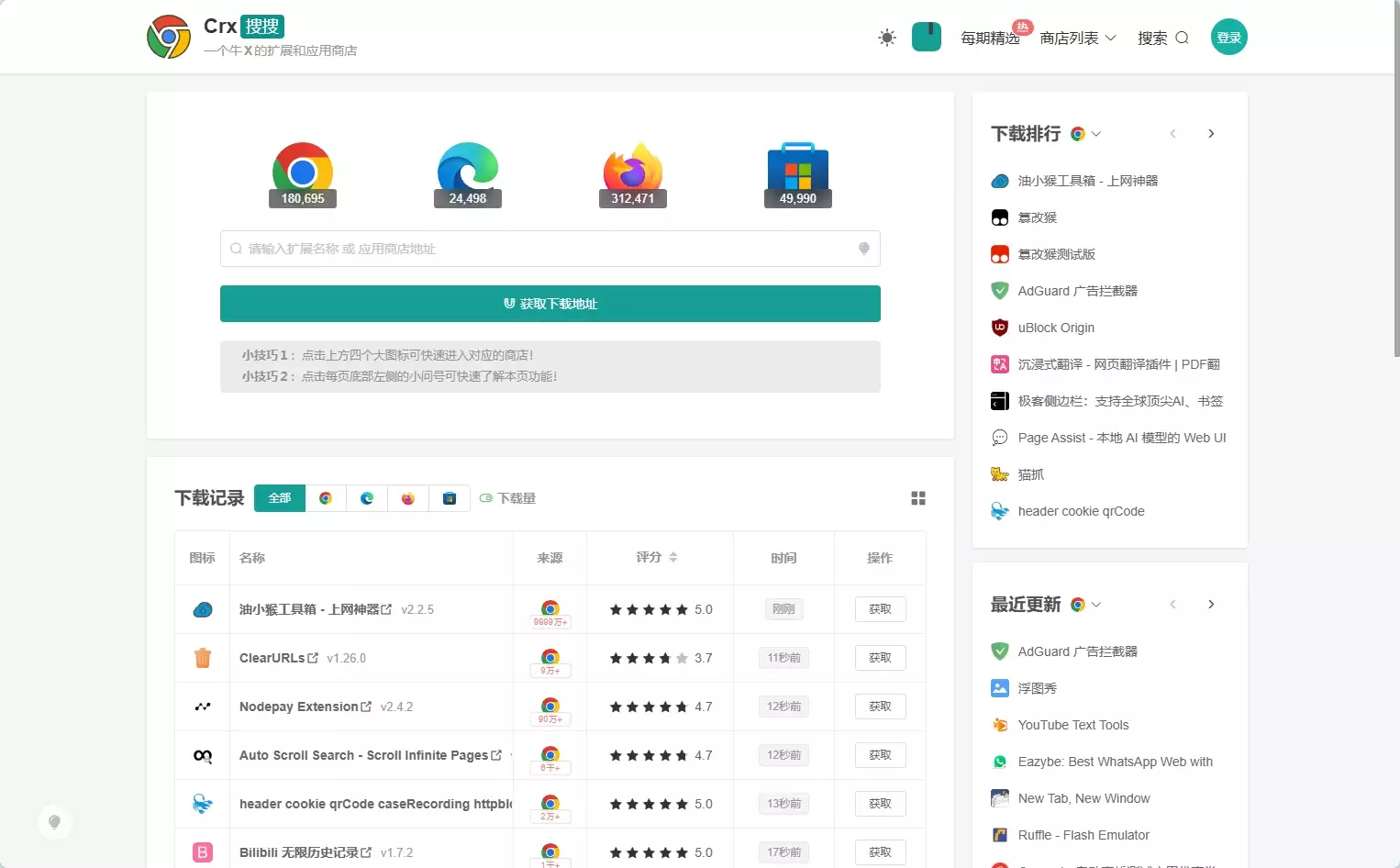Focus the extension name search field

[550, 249]
